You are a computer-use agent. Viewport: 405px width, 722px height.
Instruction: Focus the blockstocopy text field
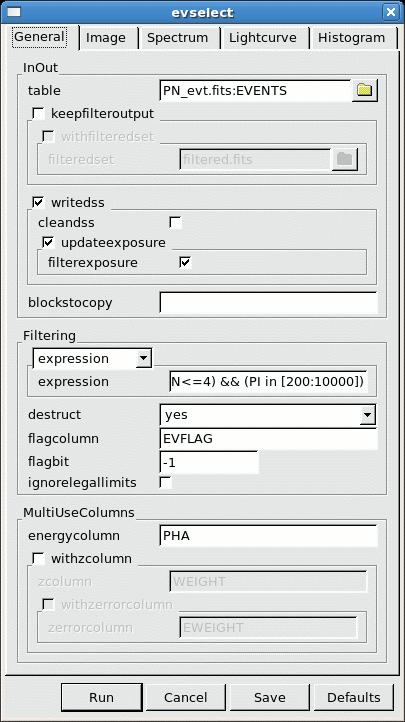coord(268,303)
